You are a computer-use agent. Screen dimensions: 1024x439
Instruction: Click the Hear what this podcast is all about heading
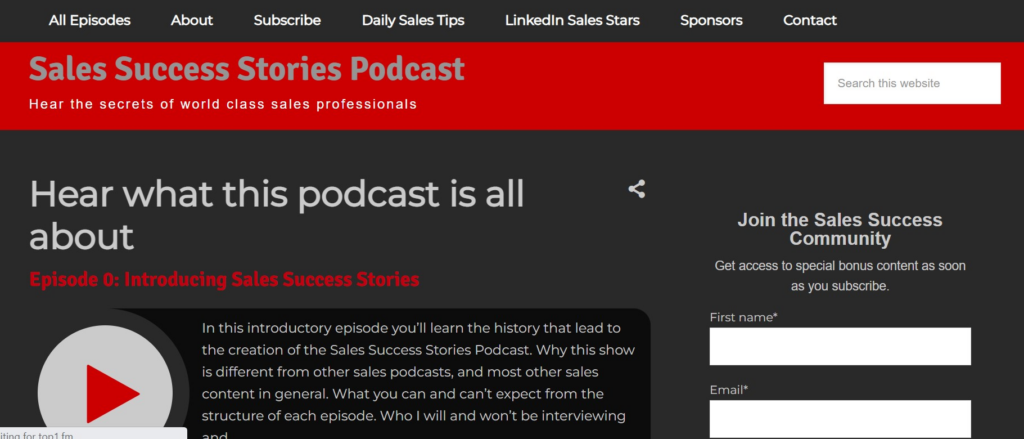click(x=277, y=215)
